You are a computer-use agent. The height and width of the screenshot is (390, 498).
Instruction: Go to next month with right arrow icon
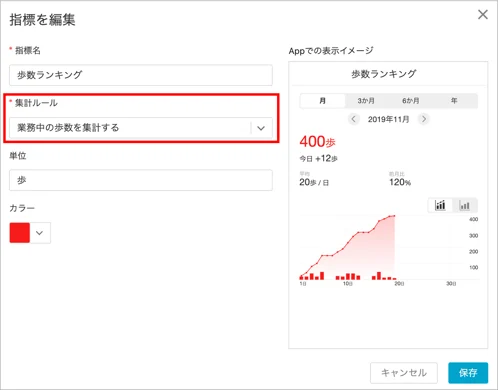click(424, 119)
